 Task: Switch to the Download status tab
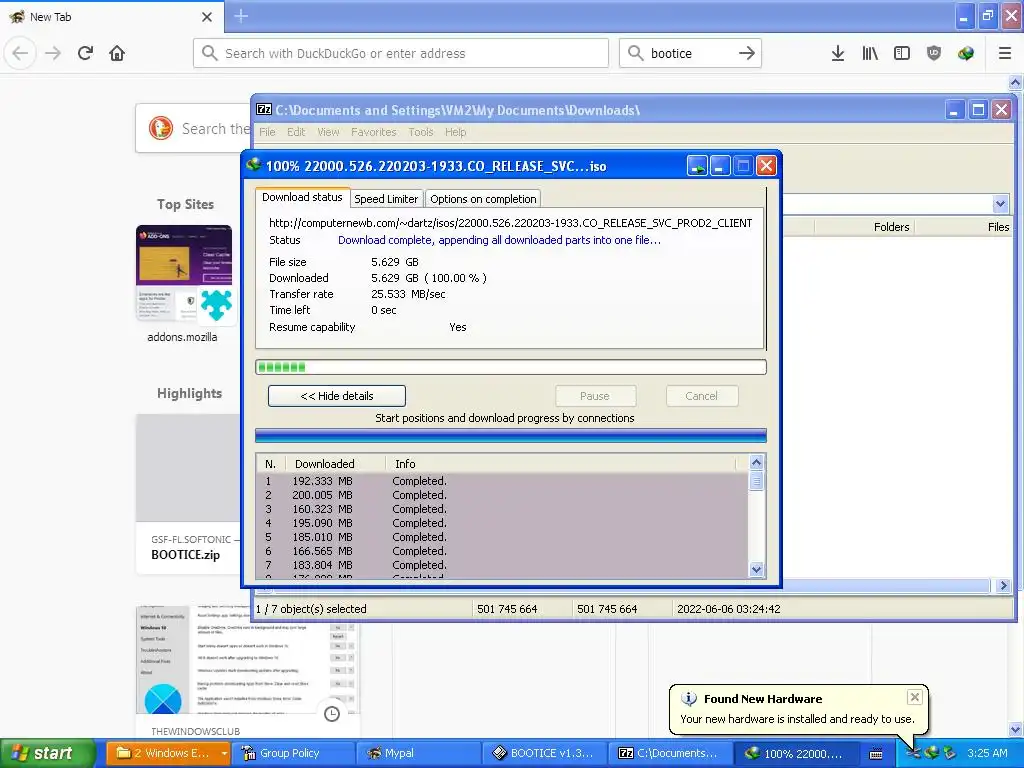click(x=302, y=197)
